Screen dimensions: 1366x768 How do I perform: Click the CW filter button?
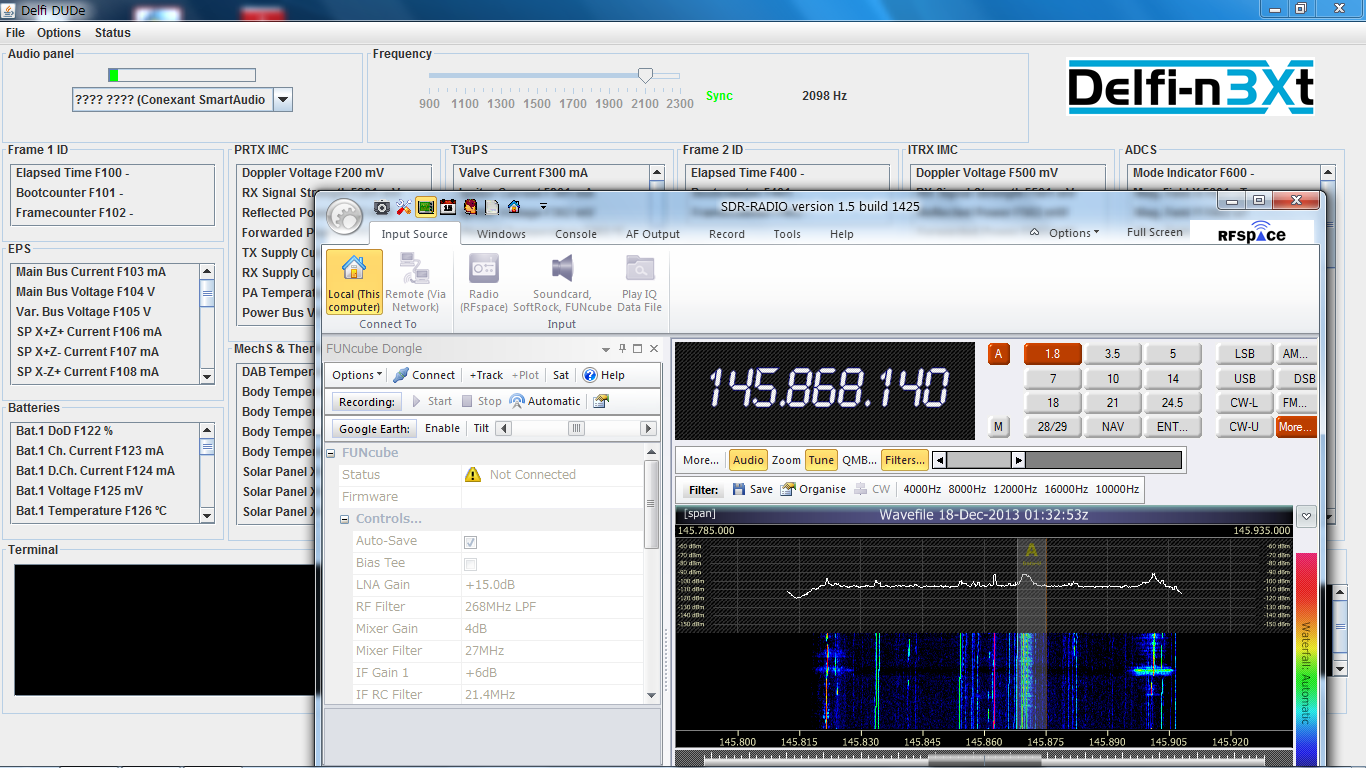(x=872, y=489)
